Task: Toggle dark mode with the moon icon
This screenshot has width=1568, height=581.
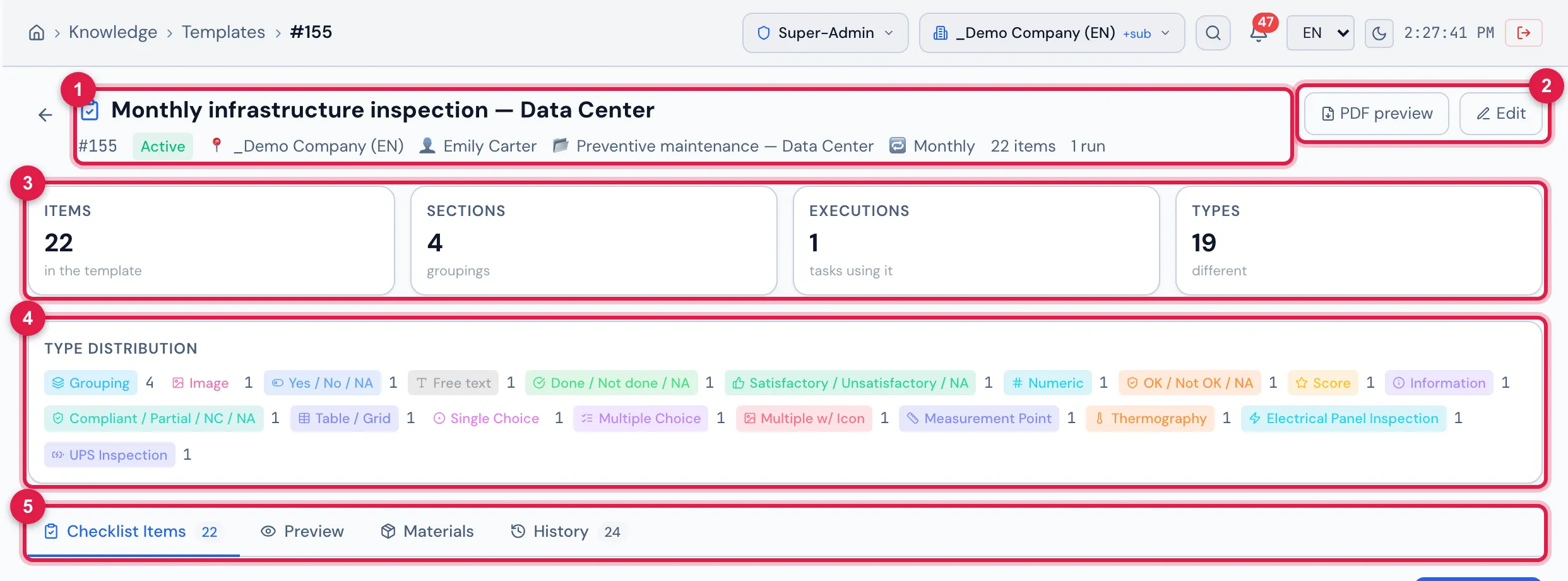Action: [1379, 33]
